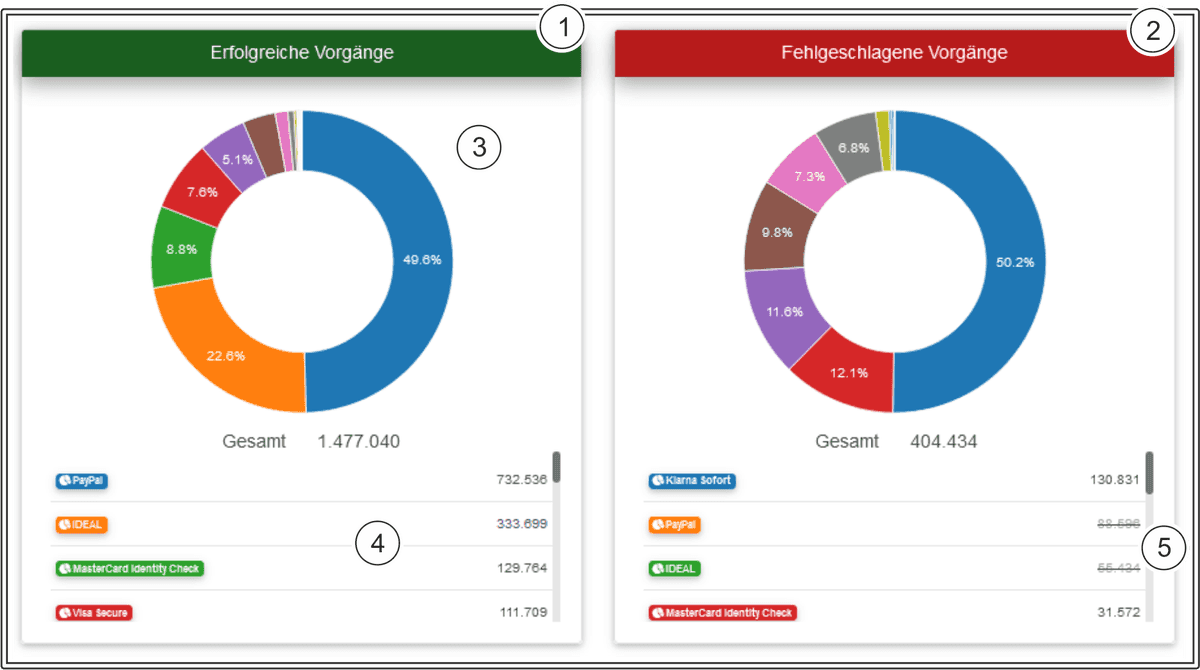This screenshot has height=670, width=1200.
Task: Click the green Erfolgreiche Vorgänge header
Action: 301,53
